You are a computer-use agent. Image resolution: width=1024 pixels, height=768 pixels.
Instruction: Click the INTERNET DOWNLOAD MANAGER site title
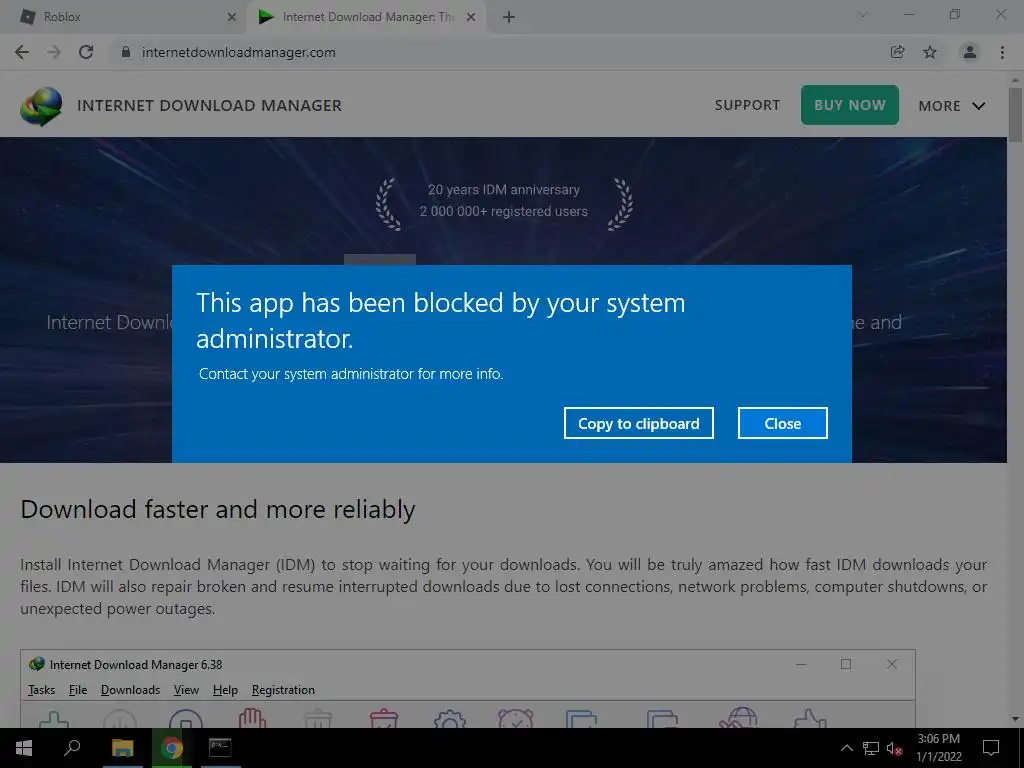click(209, 105)
